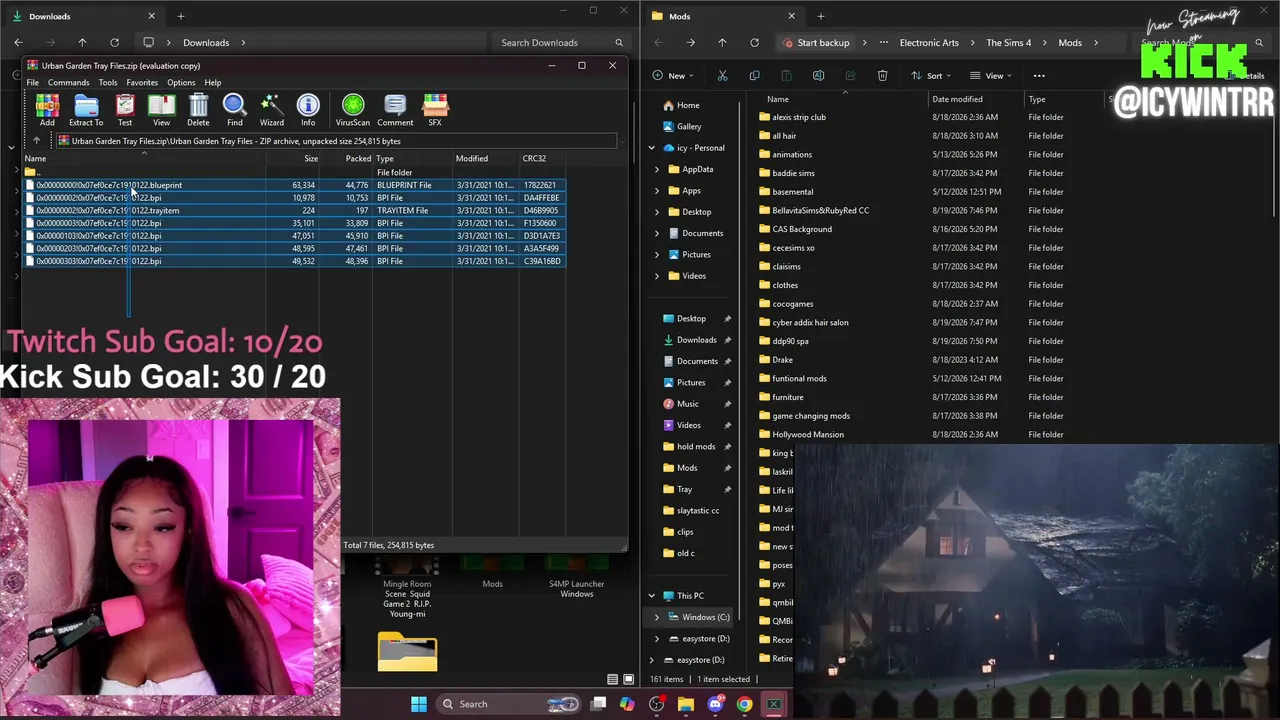Image resolution: width=1280 pixels, height=720 pixels.
Task: Open a new tab in Mods window
Action: 821,16
